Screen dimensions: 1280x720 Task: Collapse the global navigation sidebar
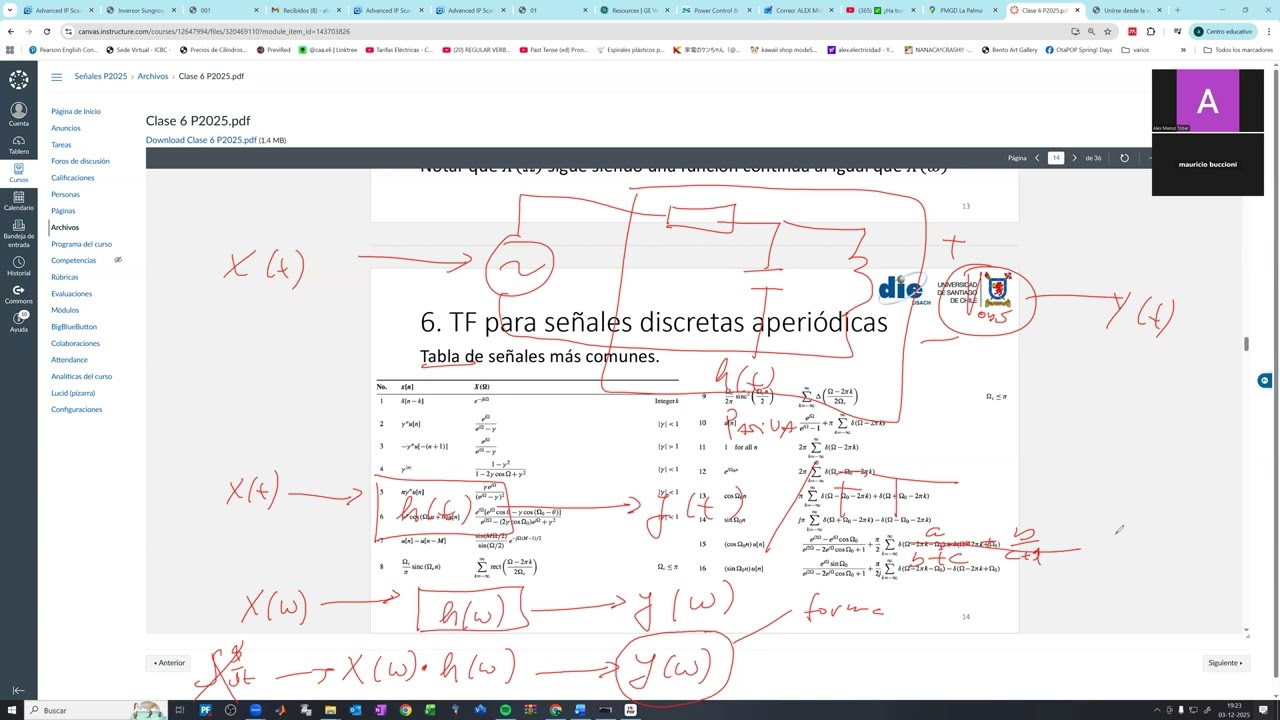(x=18, y=690)
